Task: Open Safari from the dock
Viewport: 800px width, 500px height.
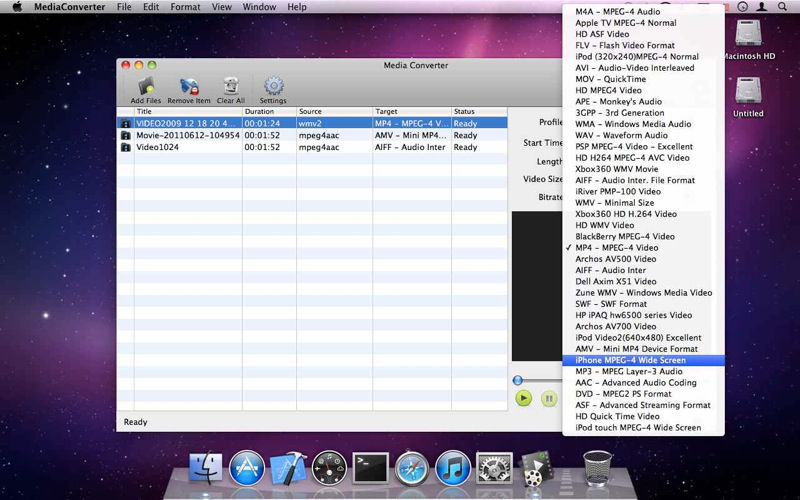Action: (412, 467)
